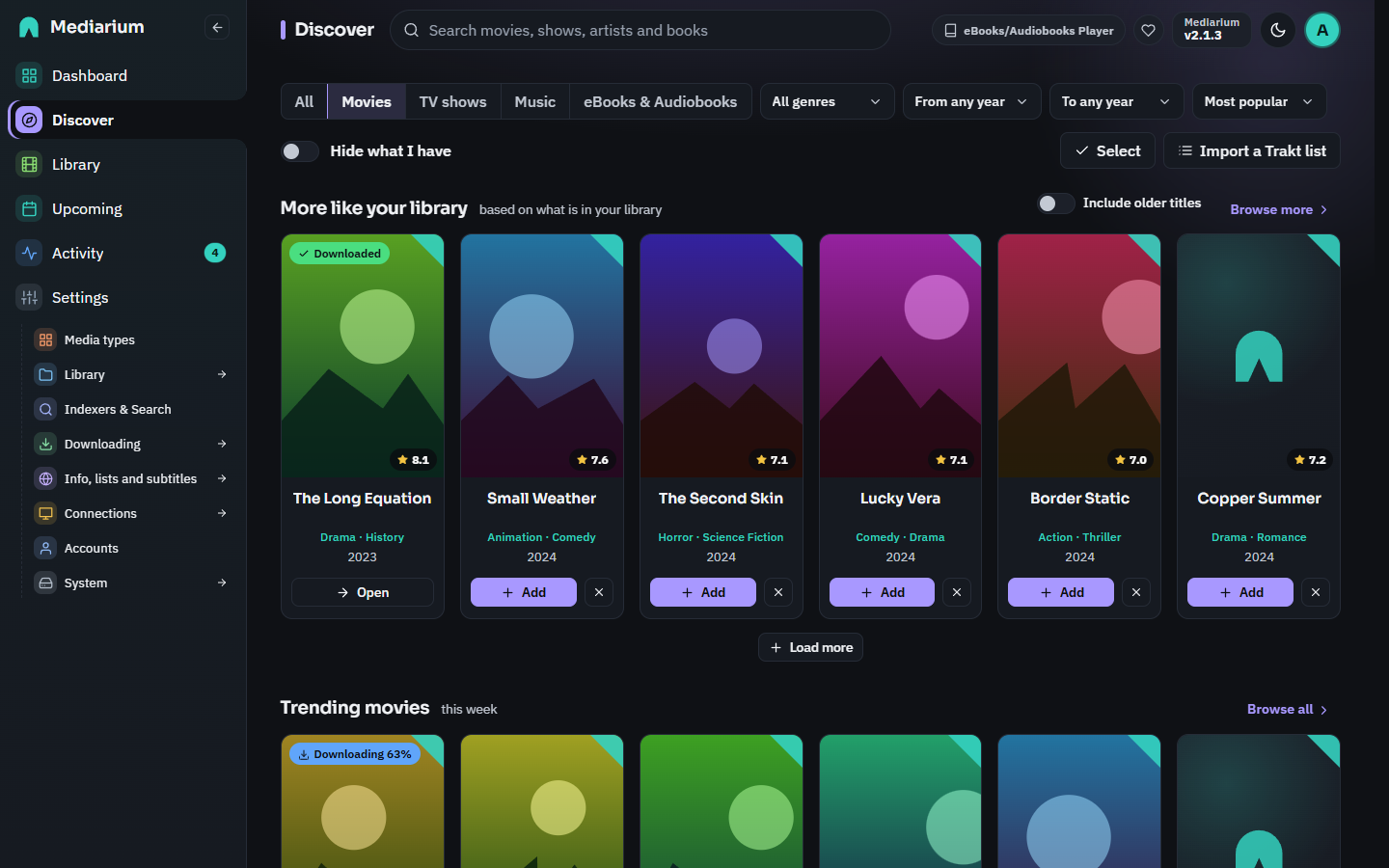Enable the Include older titles switch
The image size is (1389, 868).
click(x=1055, y=203)
